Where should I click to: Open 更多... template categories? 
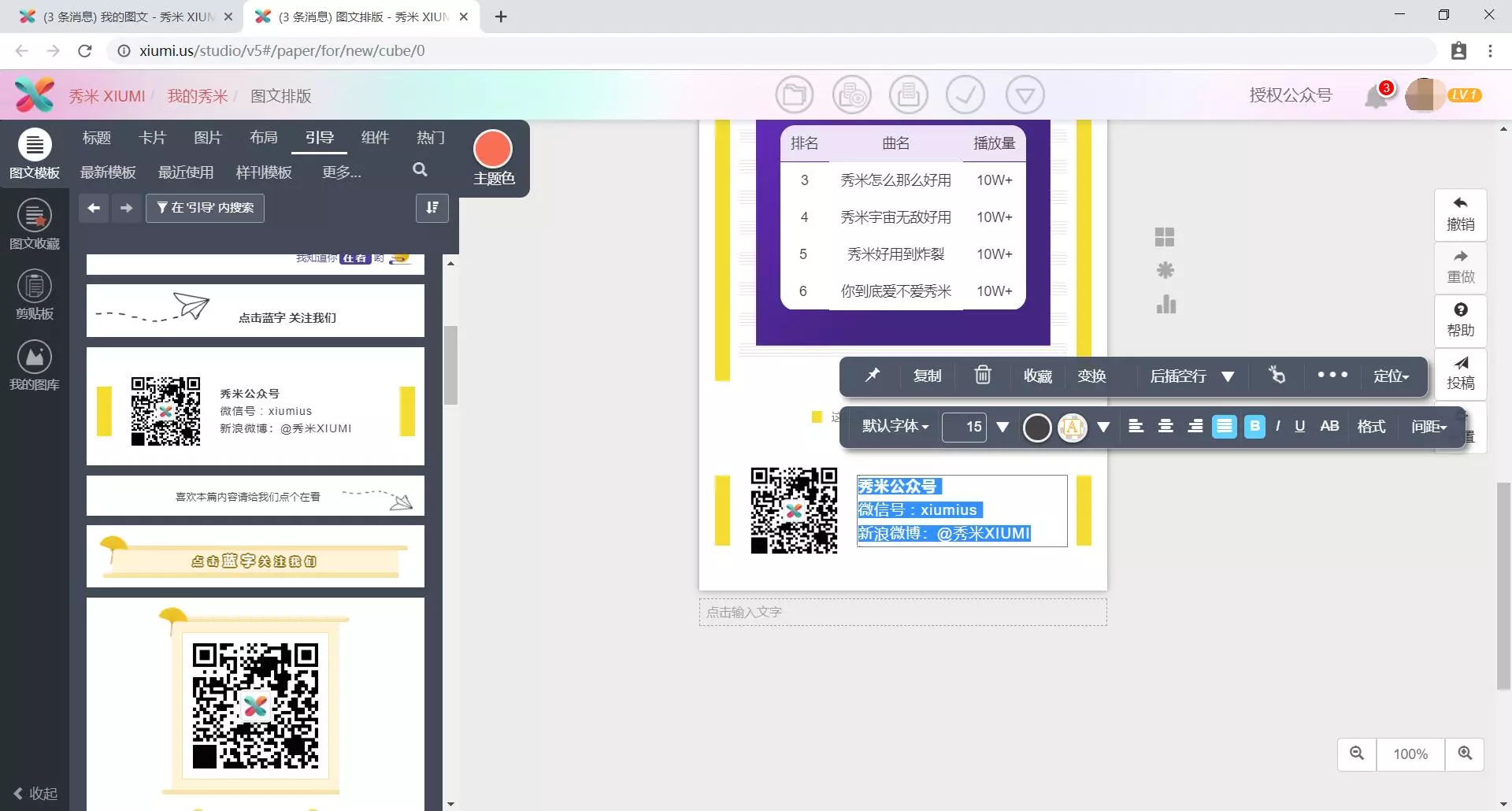click(x=342, y=172)
